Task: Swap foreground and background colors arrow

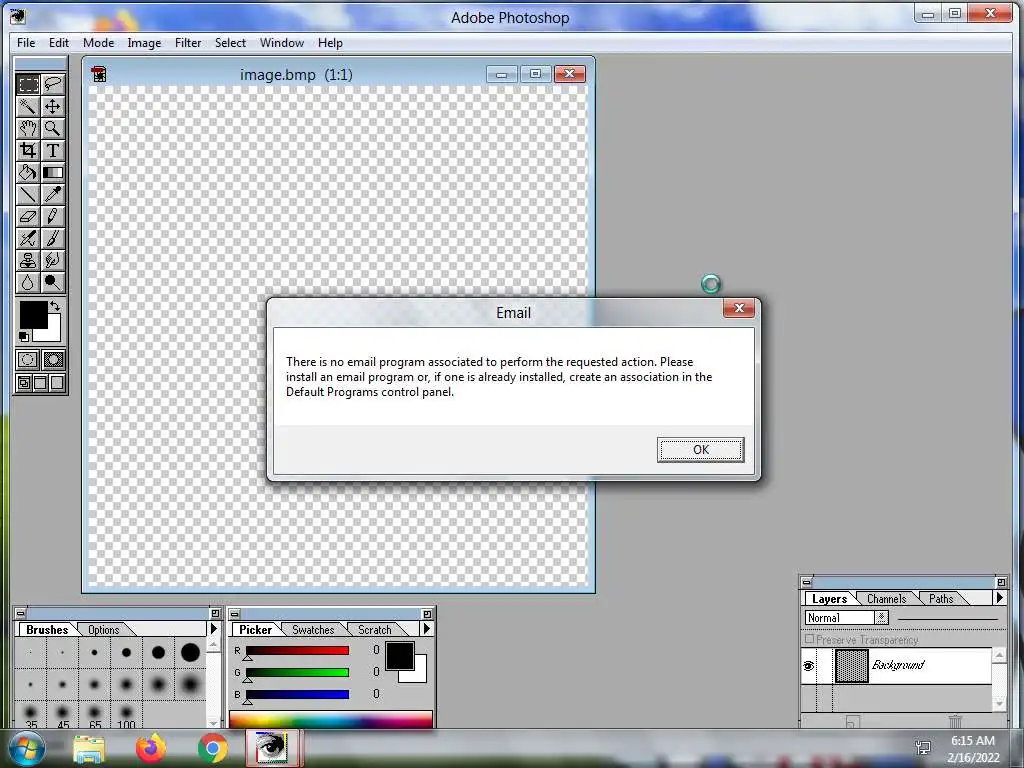Action: tap(56, 306)
